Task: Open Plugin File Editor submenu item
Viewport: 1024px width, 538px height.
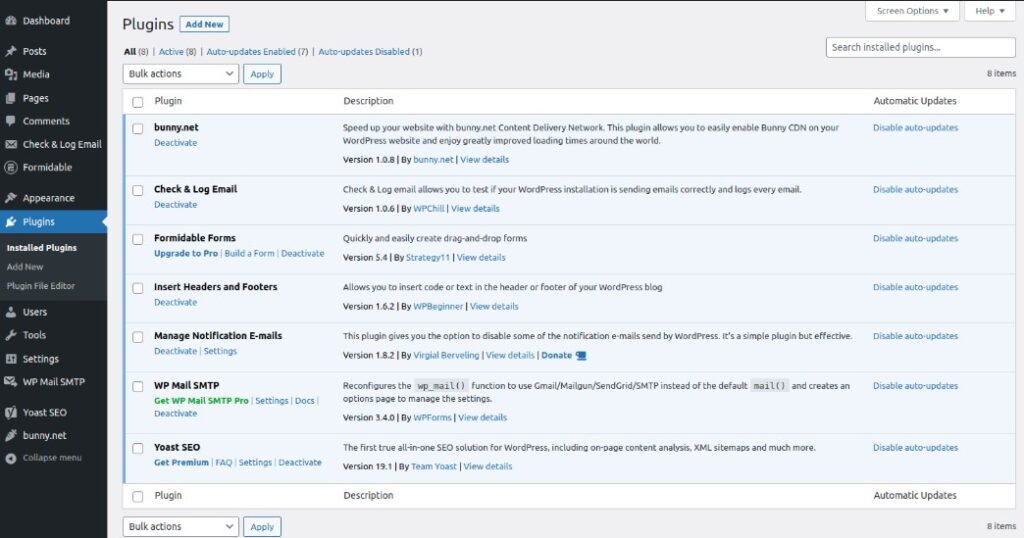Action: pyautogui.click(x=40, y=286)
